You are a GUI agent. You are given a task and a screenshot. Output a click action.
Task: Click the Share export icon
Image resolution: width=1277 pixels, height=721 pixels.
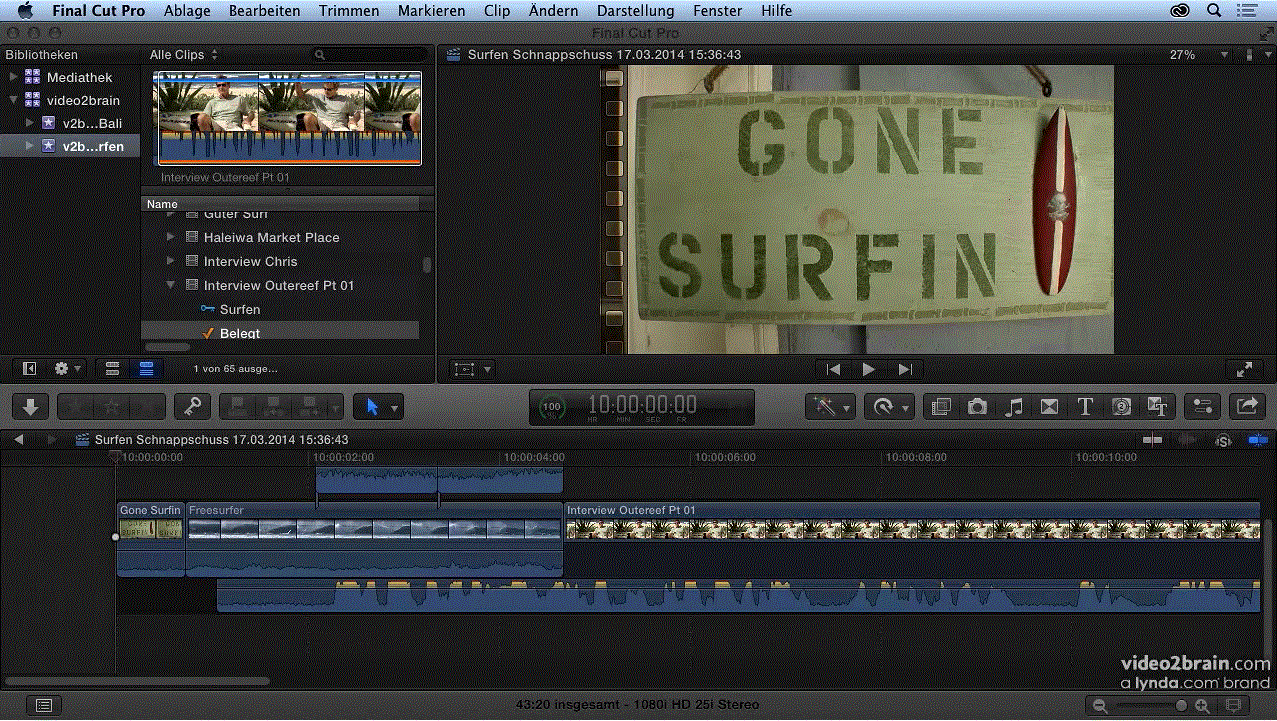tap(1247, 407)
